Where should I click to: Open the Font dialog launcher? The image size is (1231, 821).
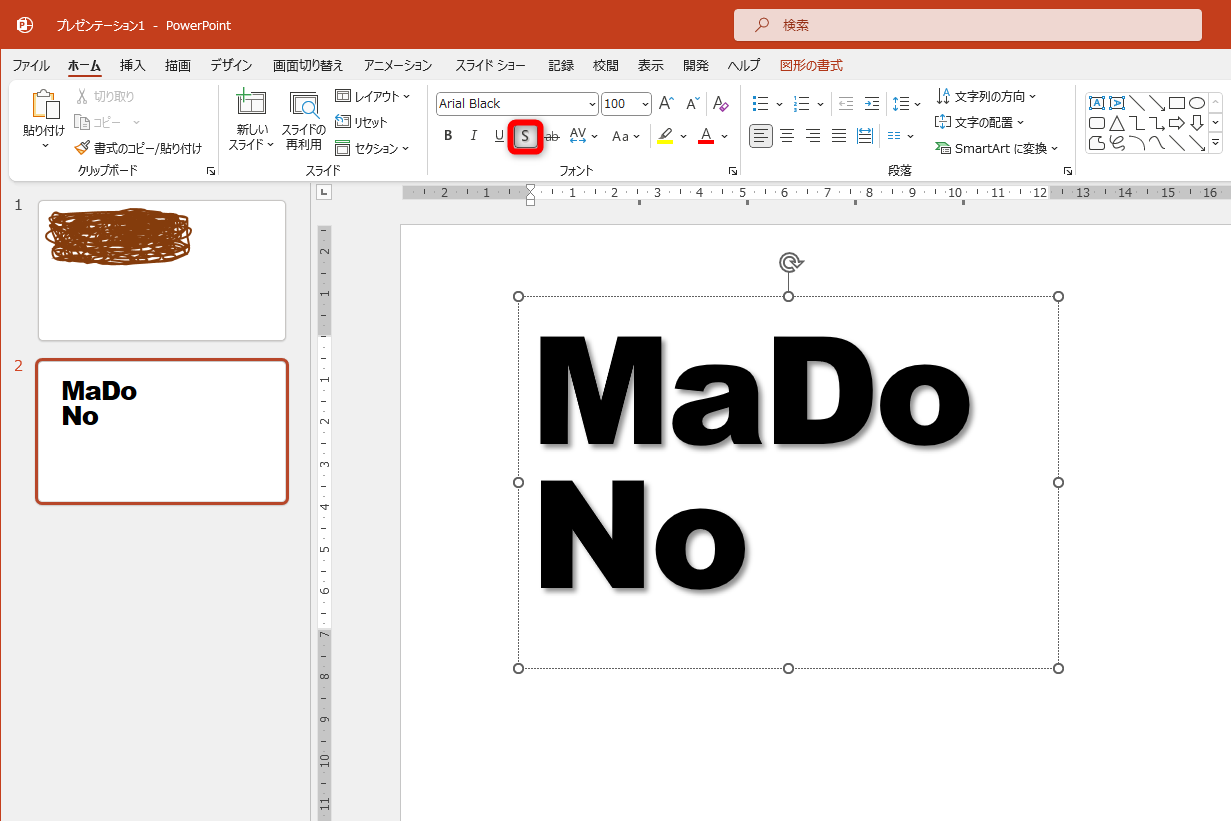click(732, 172)
